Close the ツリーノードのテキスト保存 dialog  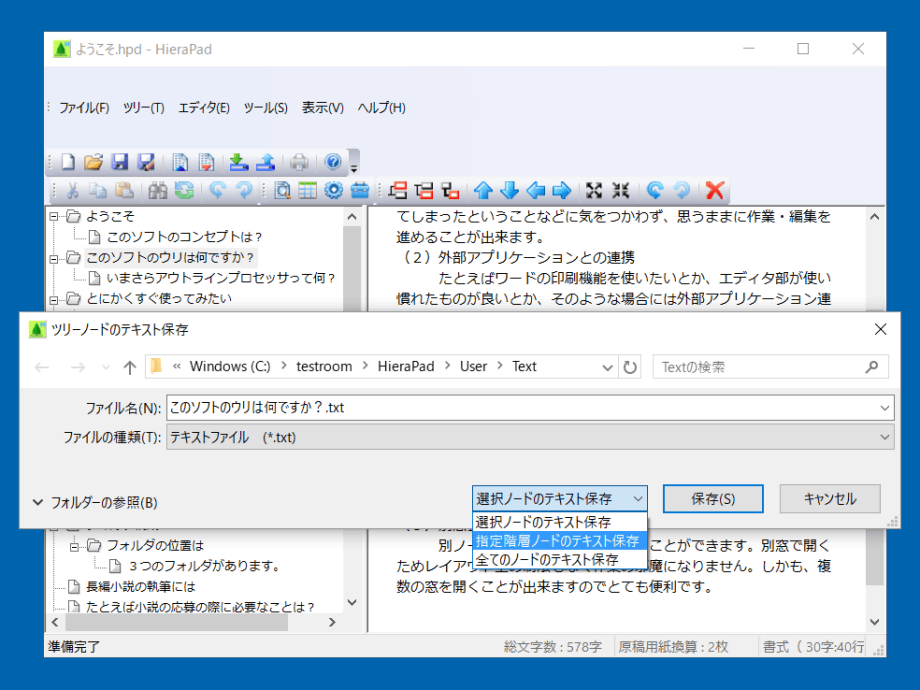[880, 330]
